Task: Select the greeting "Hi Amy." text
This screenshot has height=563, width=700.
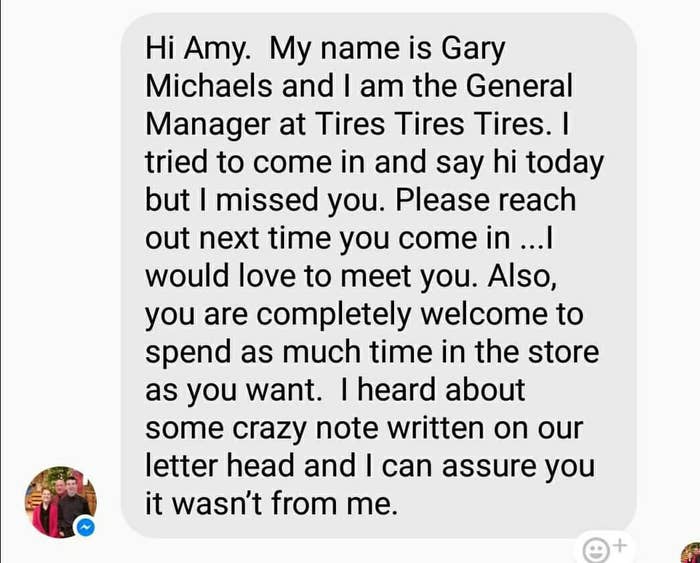Action: pyautogui.click(x=198, y=50)
